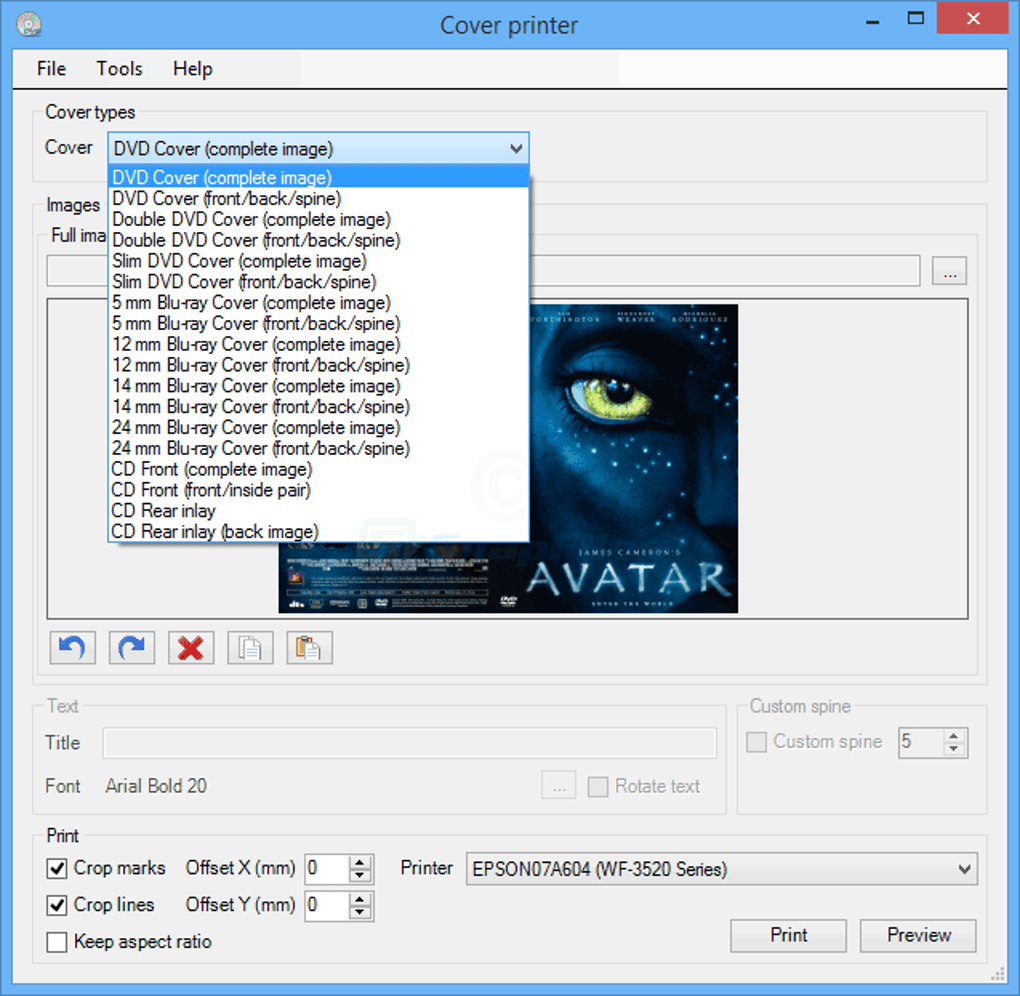Enable Keep aspect ratio

[x=57, y=941]
